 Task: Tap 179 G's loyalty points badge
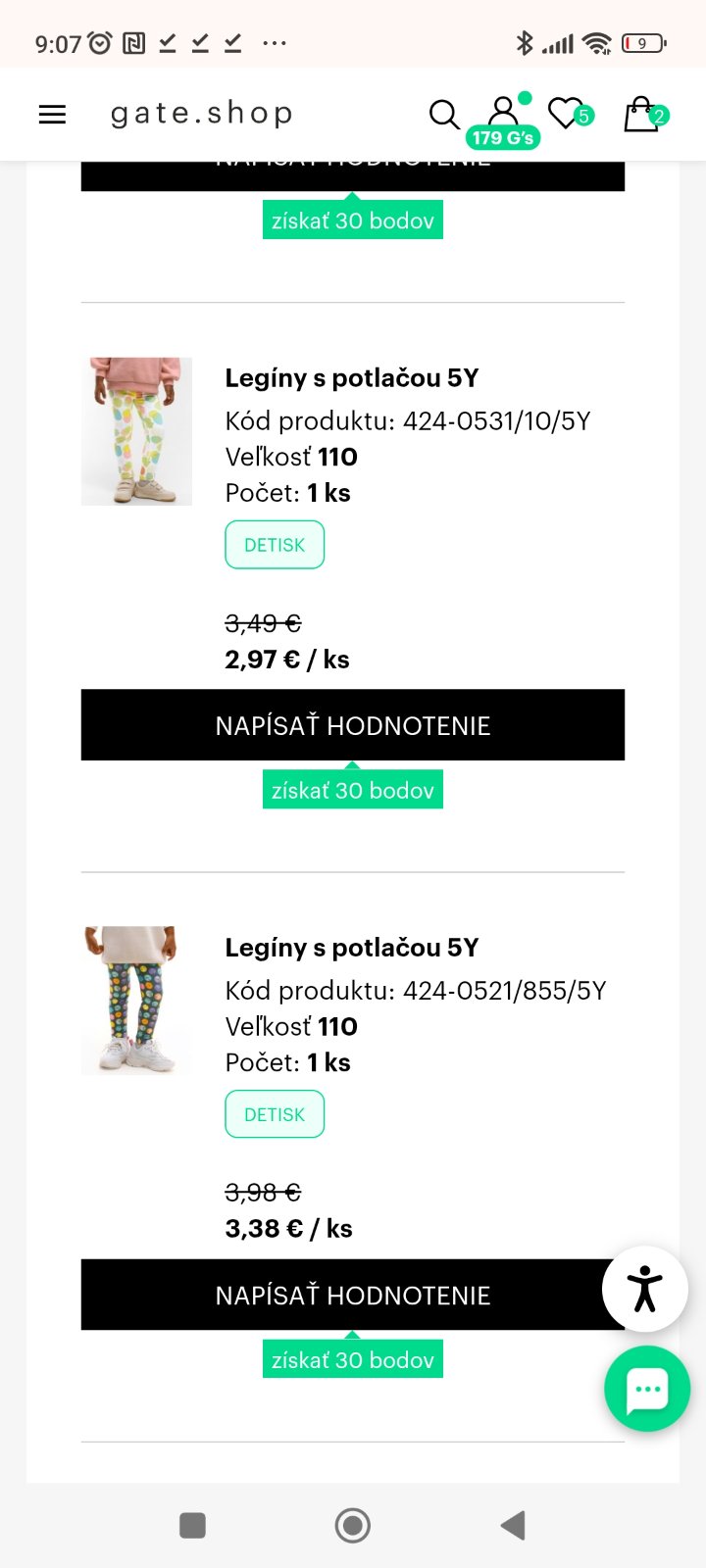[503, 138]
